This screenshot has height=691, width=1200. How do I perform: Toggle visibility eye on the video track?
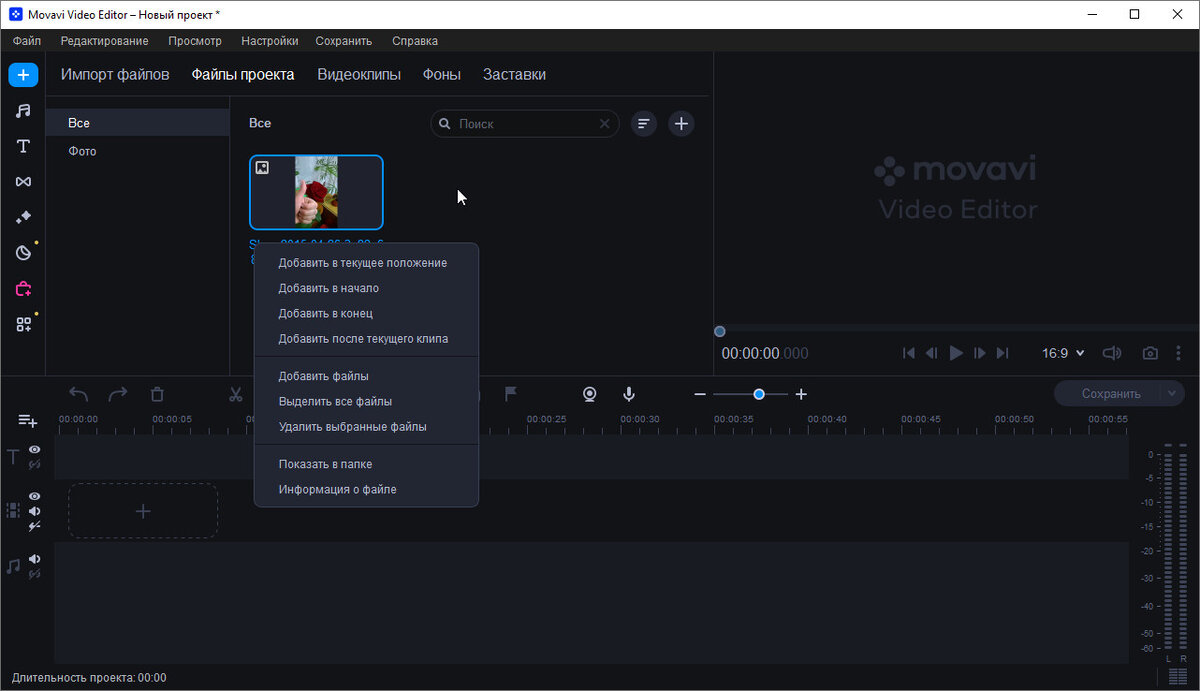[35, 496]
